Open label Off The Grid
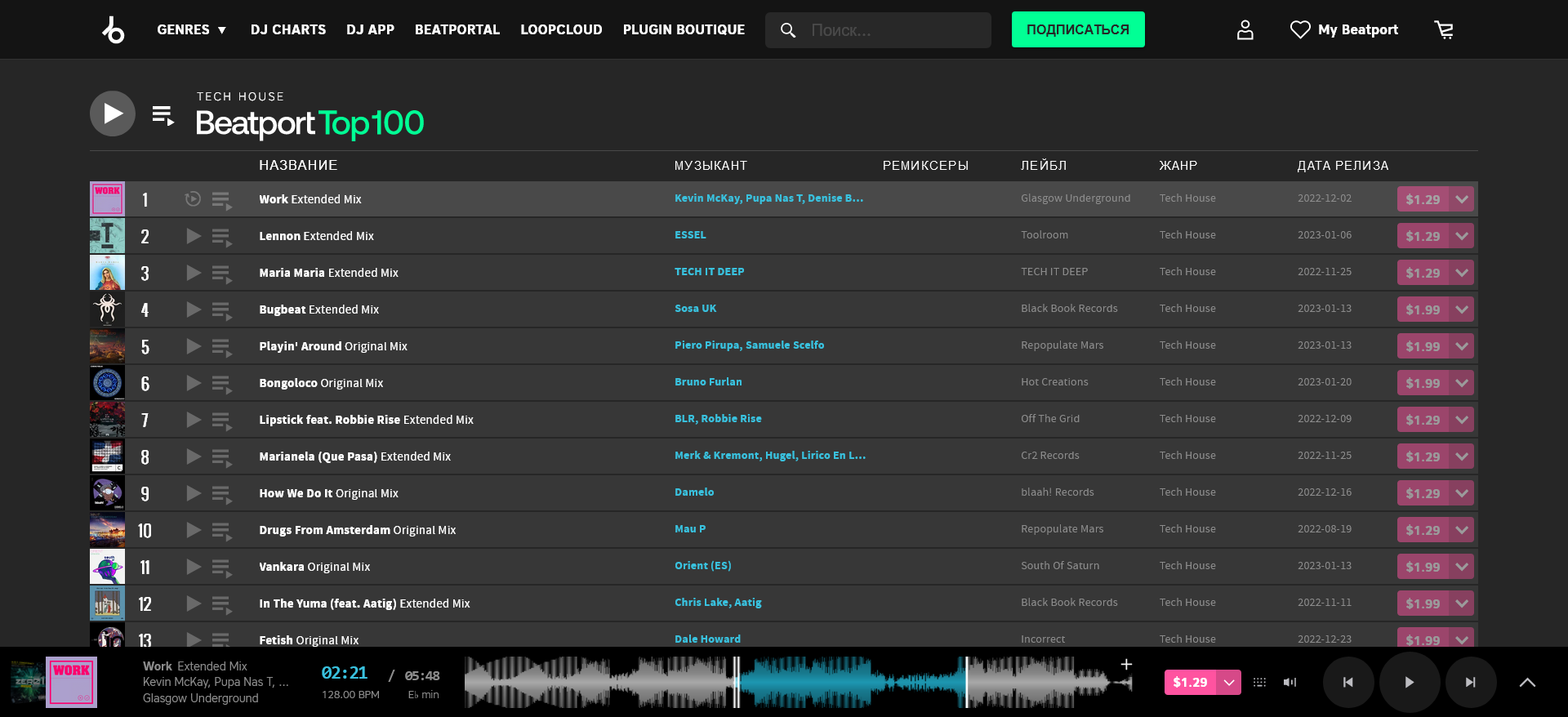Image resolution: width=1568 pixels, height=717 pixels. coord(1050,418)
